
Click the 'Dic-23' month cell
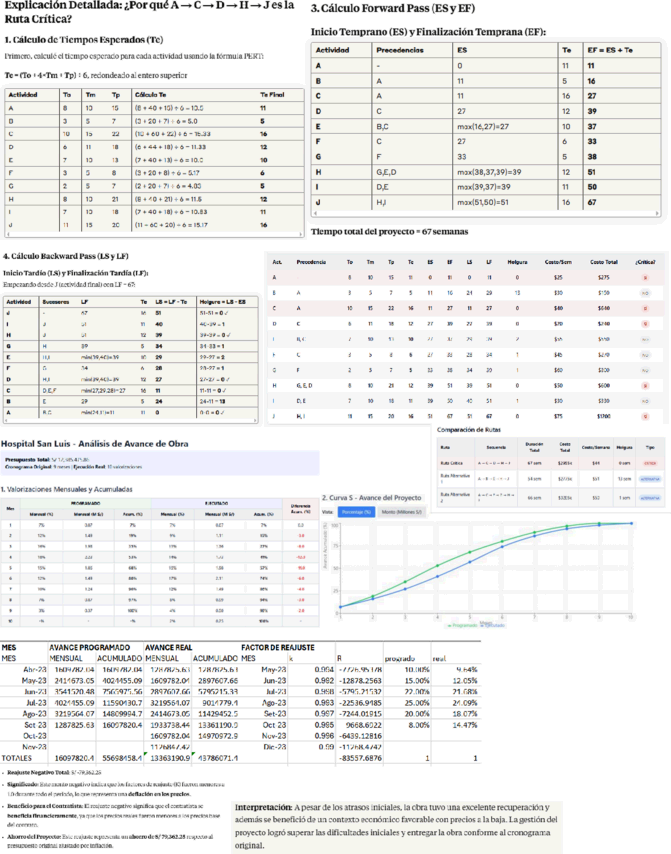pyautogui.click(x=274, y=747)
